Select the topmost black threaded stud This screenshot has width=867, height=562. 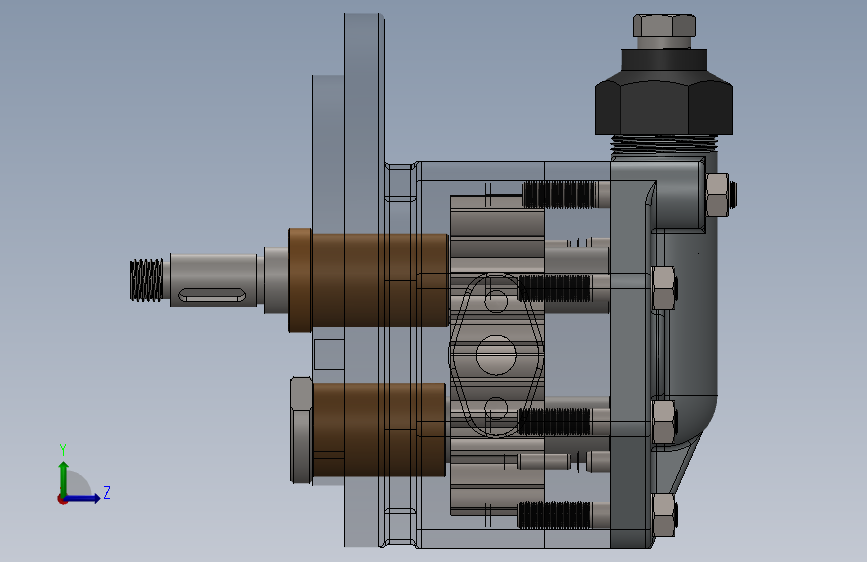[x=559, y=195]
